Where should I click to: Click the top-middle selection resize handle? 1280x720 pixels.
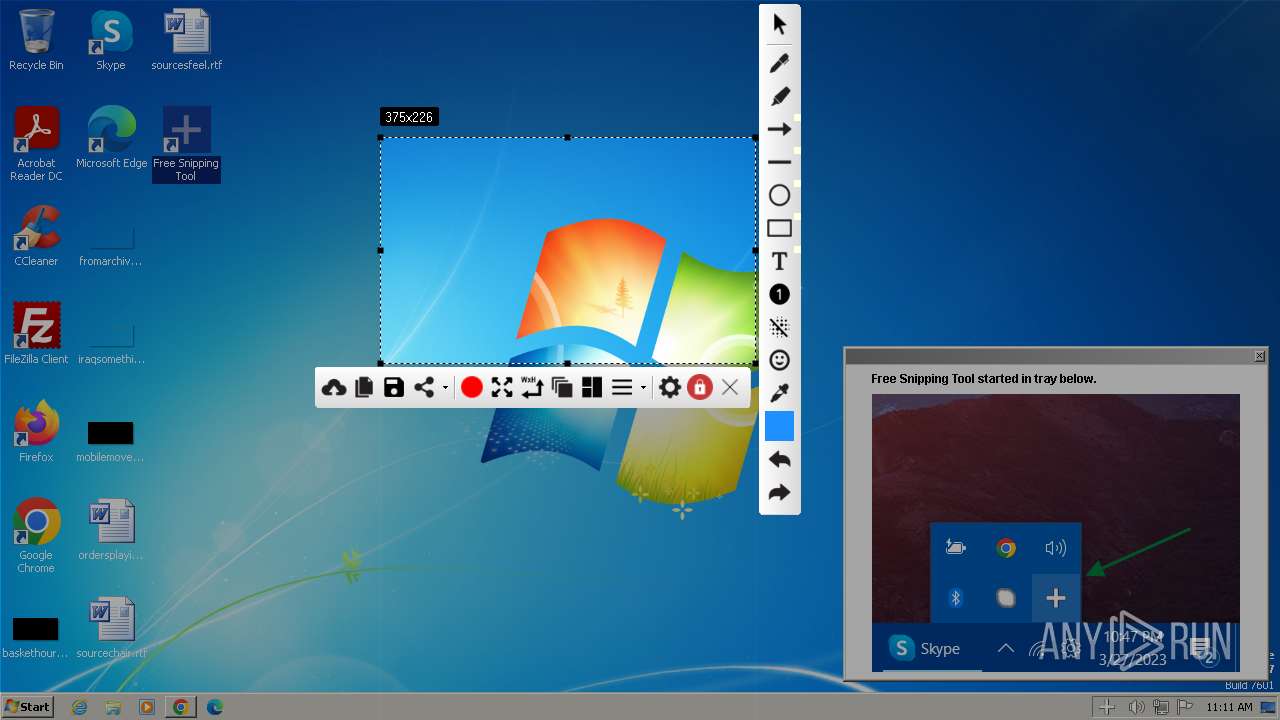568,138
